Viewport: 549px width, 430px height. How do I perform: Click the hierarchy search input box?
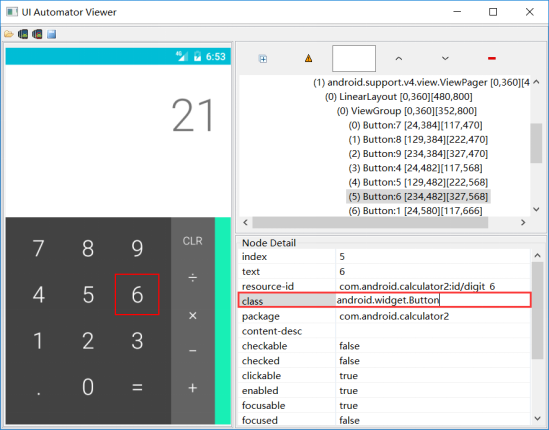[354, 58]
